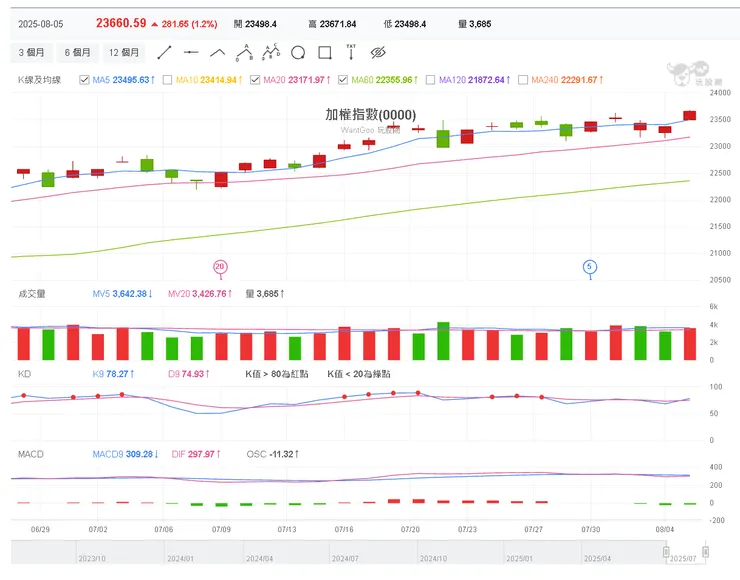Screen dimensions: 740x580
Task: Select the TXT text annotation tool
Action: [351, 52]
